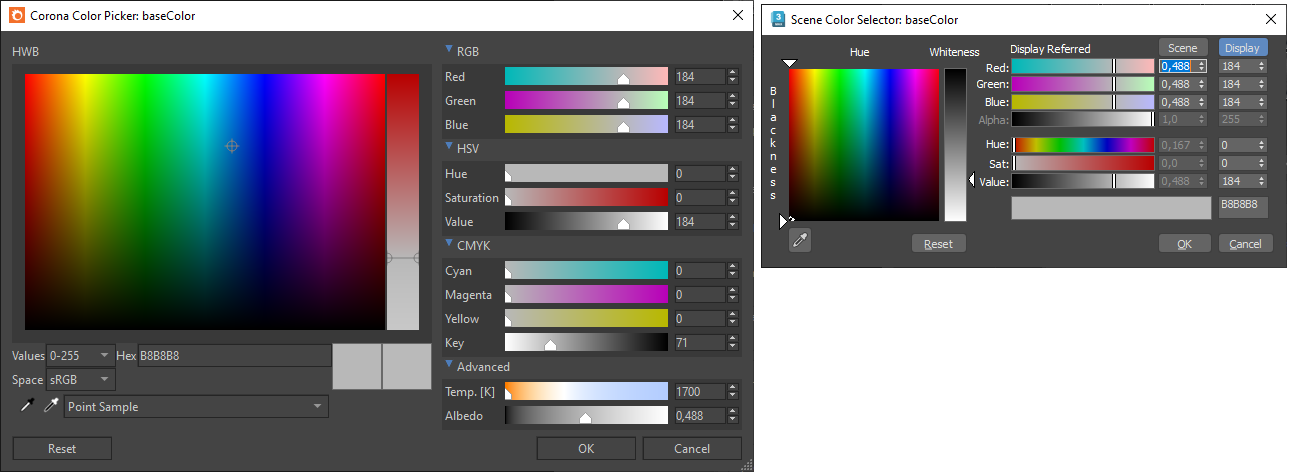The height and width of the screenshot is (473, 1294).
Task: Collapse the RGB section
Action: (449, 50)
